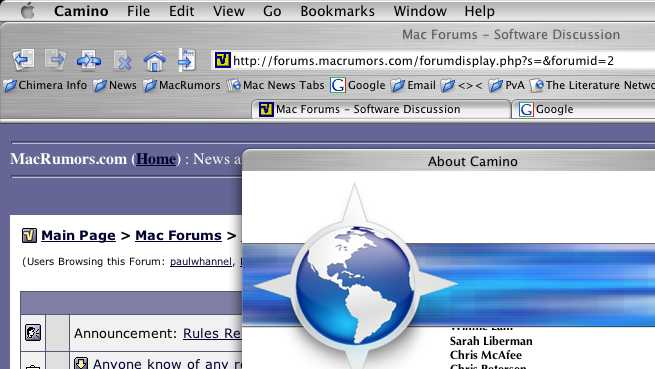The height and width of the screenshot is (369, 655).
Task: Select the name Chris McAfee in credits
Action: (x=486, y=355)
